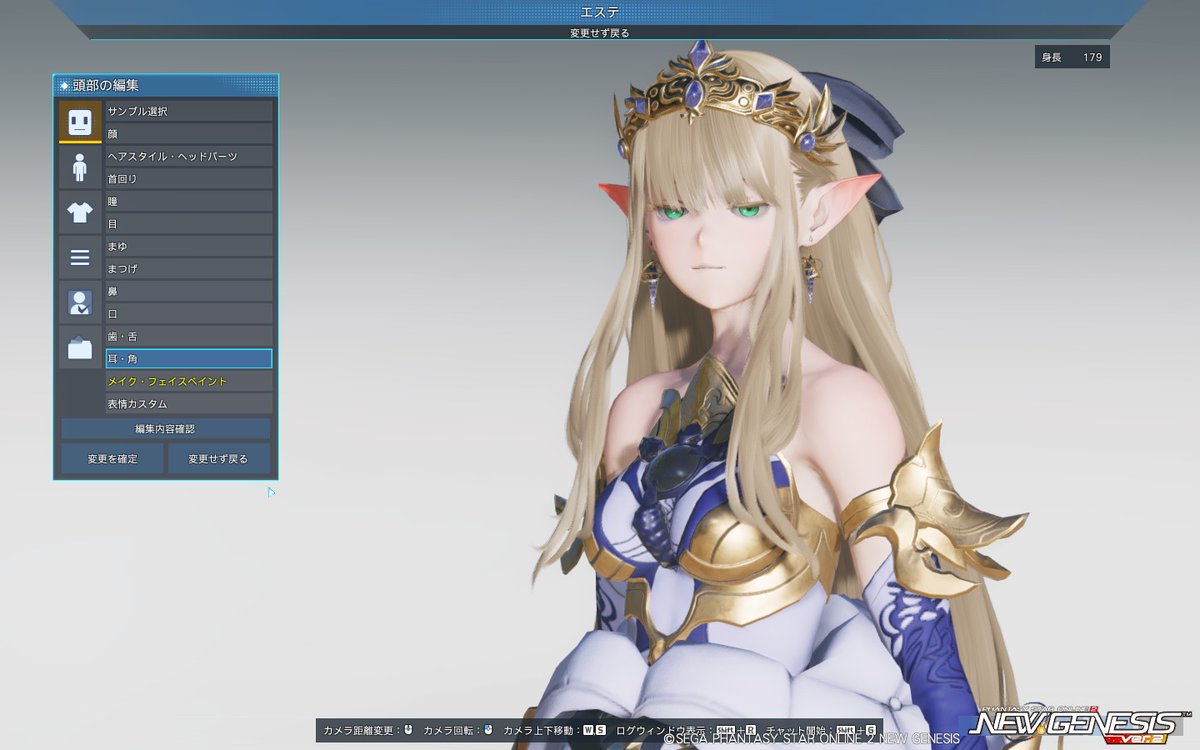The width and height of the screenshot is (1200, 750).
Task: Select the 瞳 pupil item
Action: tap(189, 201)
